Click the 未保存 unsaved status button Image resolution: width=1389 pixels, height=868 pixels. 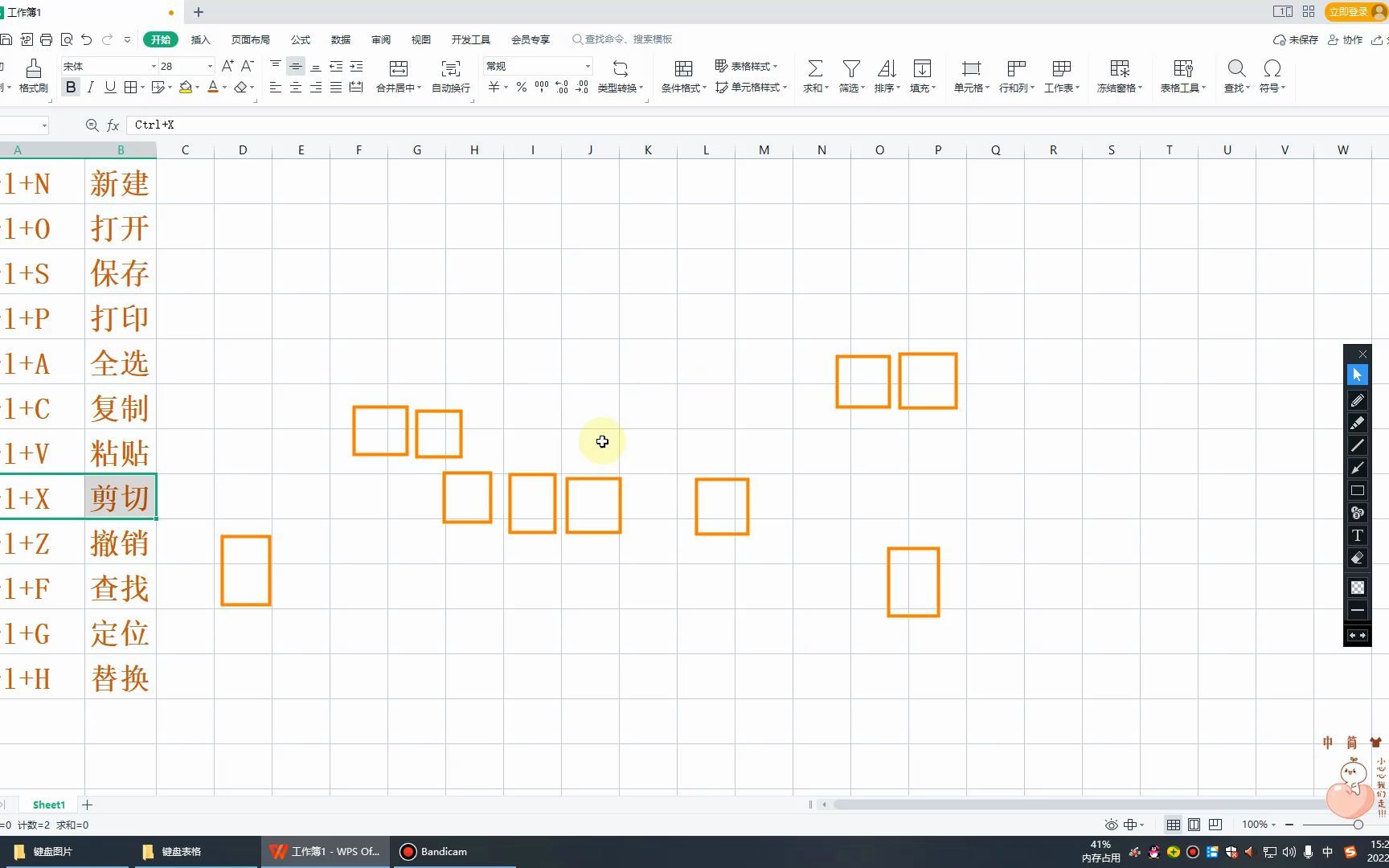1296,39
